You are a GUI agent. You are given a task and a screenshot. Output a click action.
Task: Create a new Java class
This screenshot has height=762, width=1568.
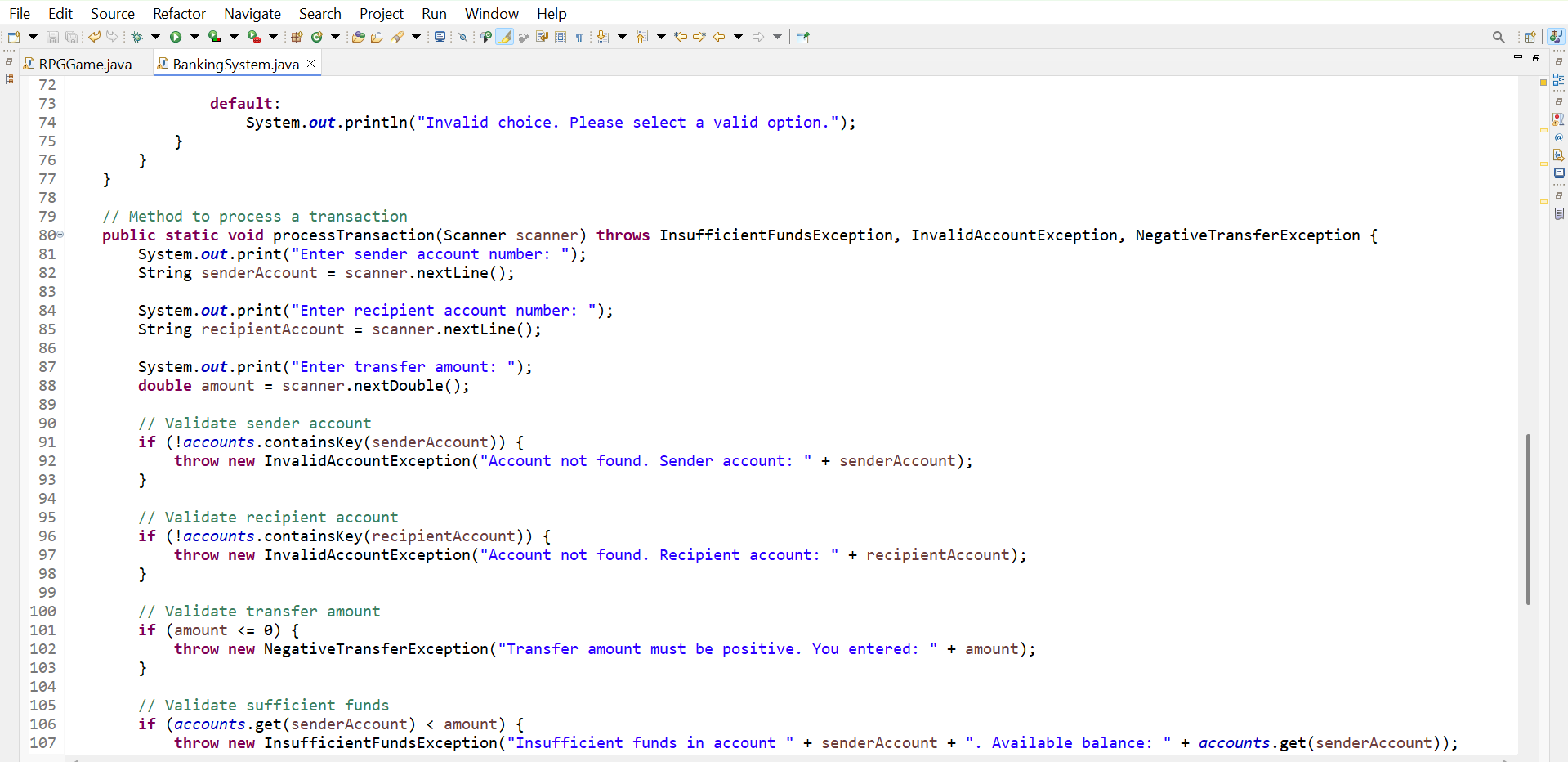point(317,37)
